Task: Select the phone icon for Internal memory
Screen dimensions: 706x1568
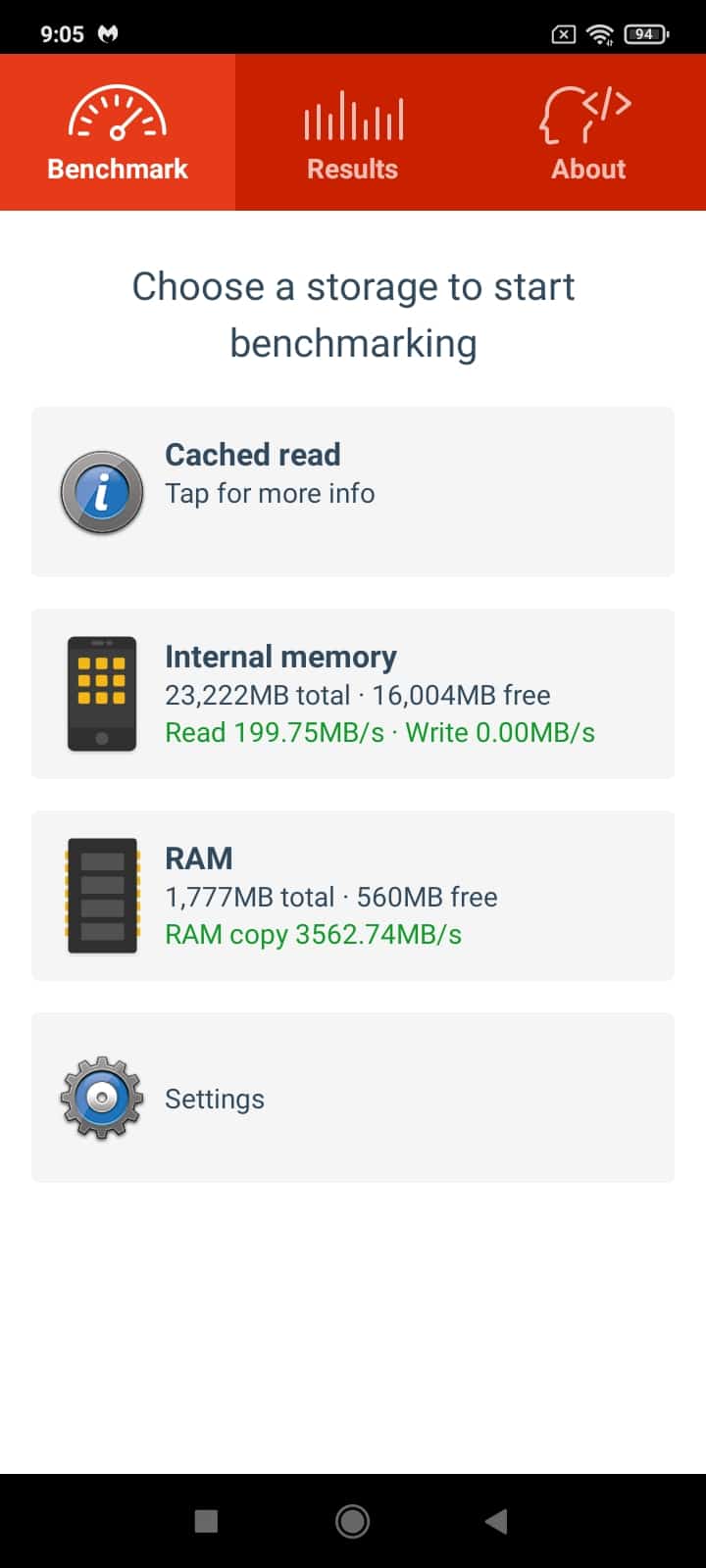Action: (x=102, y=694)
